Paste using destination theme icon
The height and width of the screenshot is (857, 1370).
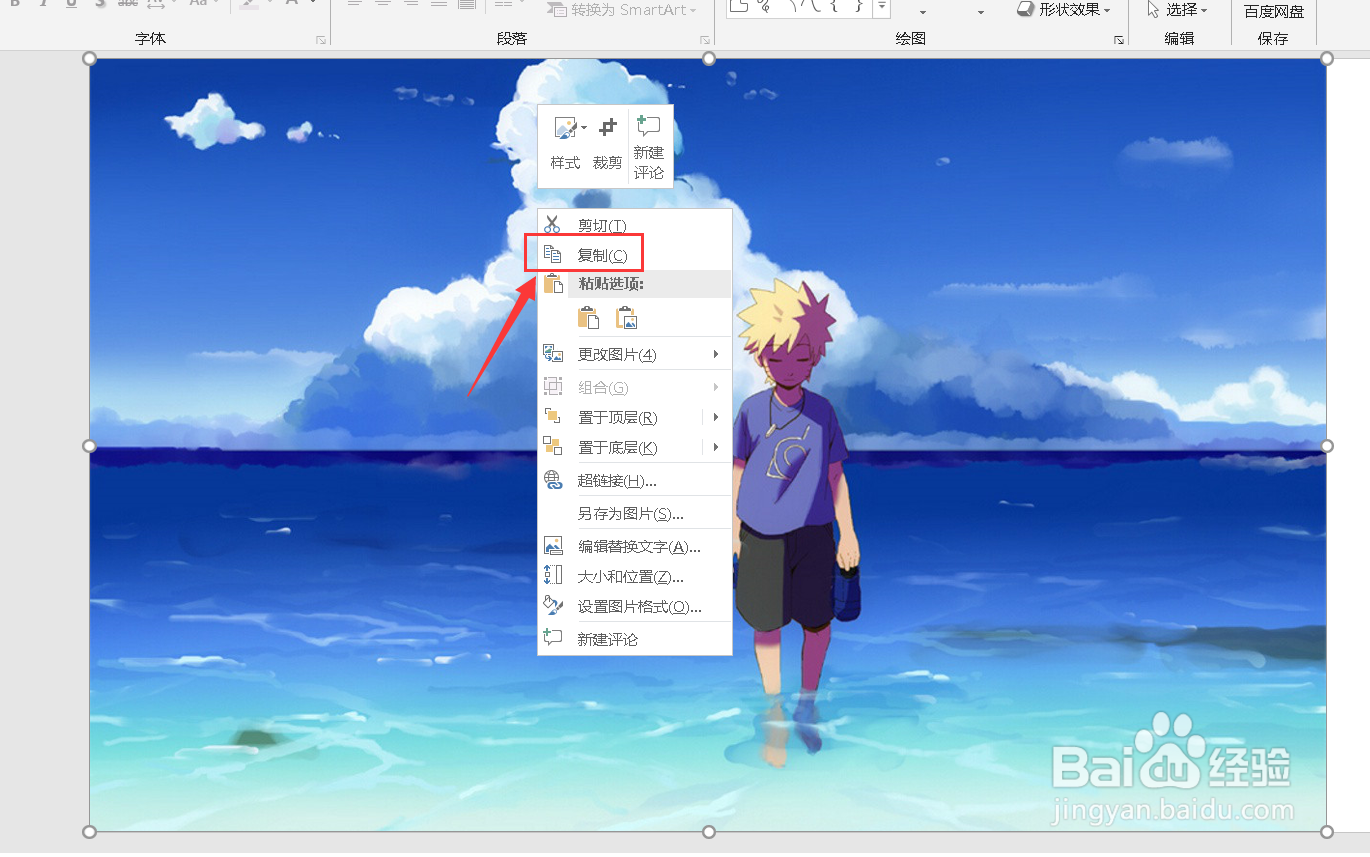coord(588,318)
